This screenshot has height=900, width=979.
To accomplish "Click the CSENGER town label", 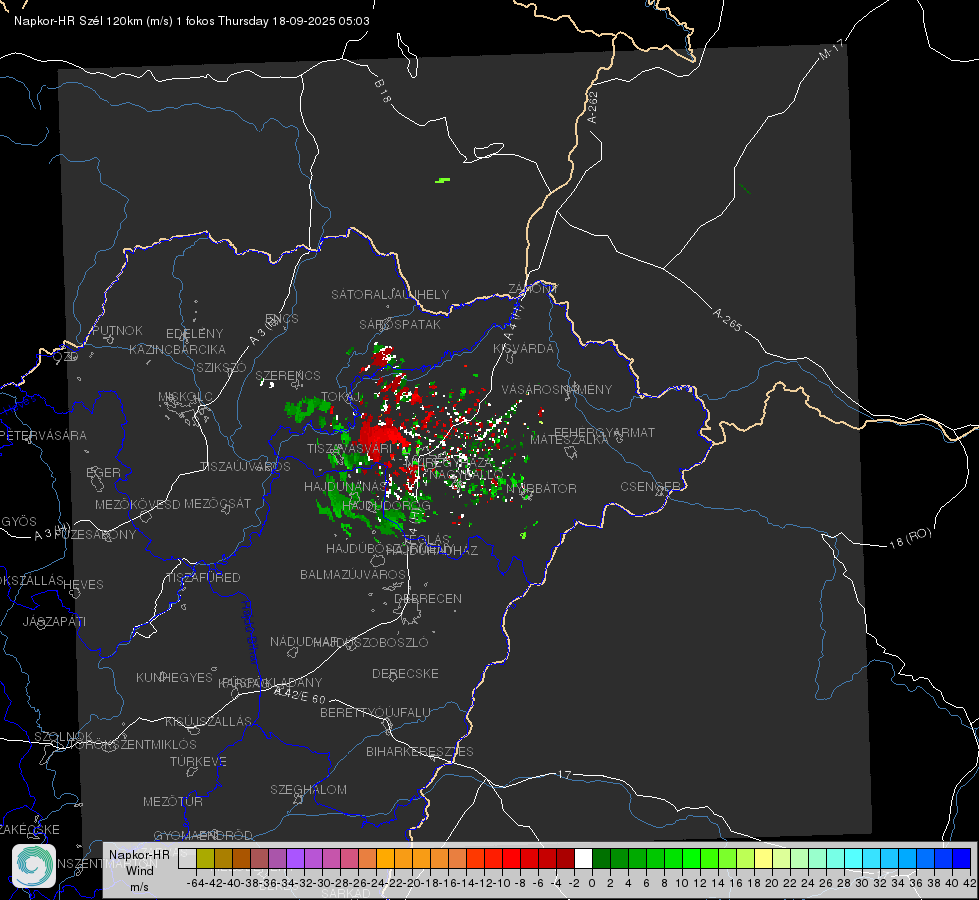I will [x=650, y=487].
